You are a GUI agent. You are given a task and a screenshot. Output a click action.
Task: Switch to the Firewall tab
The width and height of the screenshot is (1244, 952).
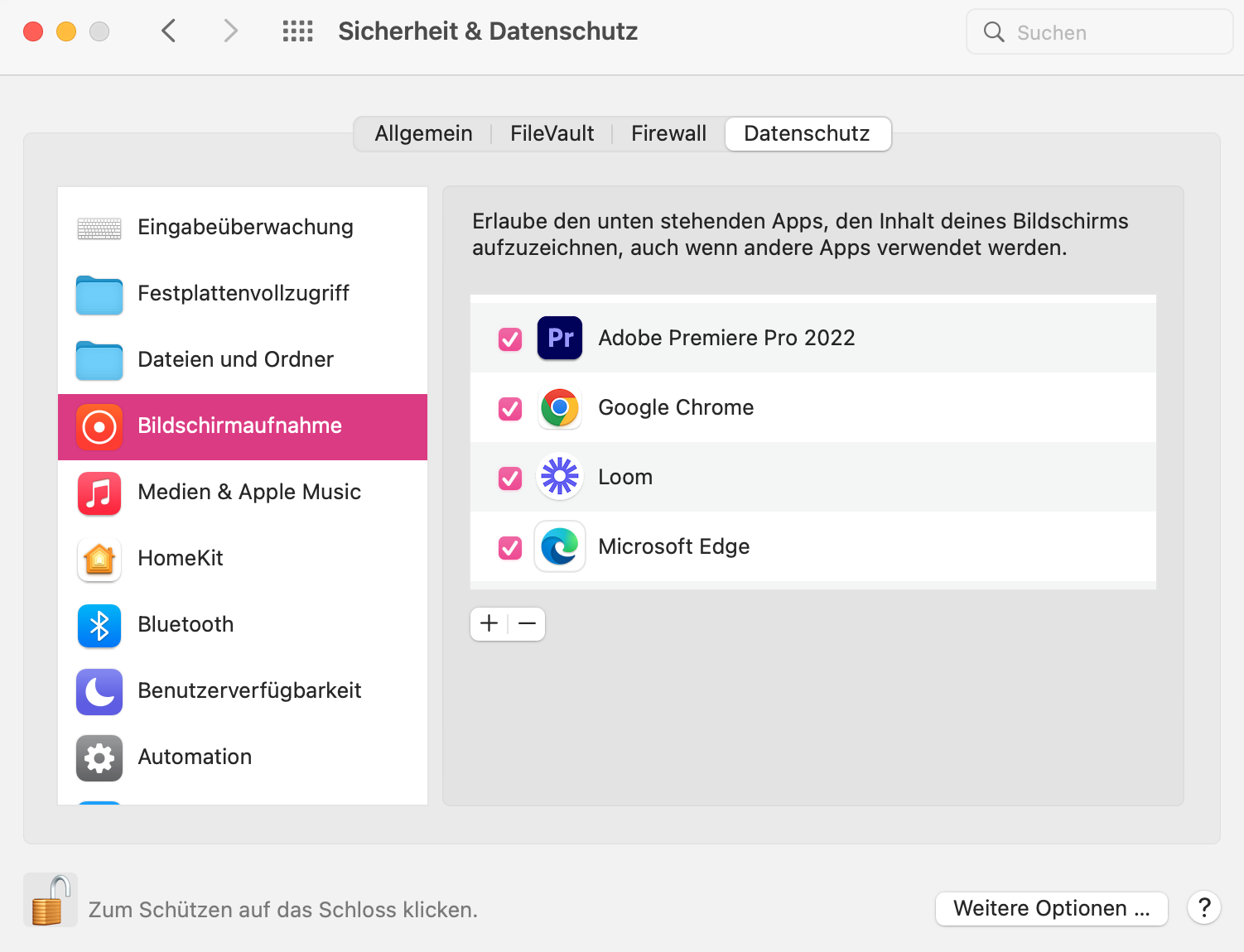(x=668, y=133)
